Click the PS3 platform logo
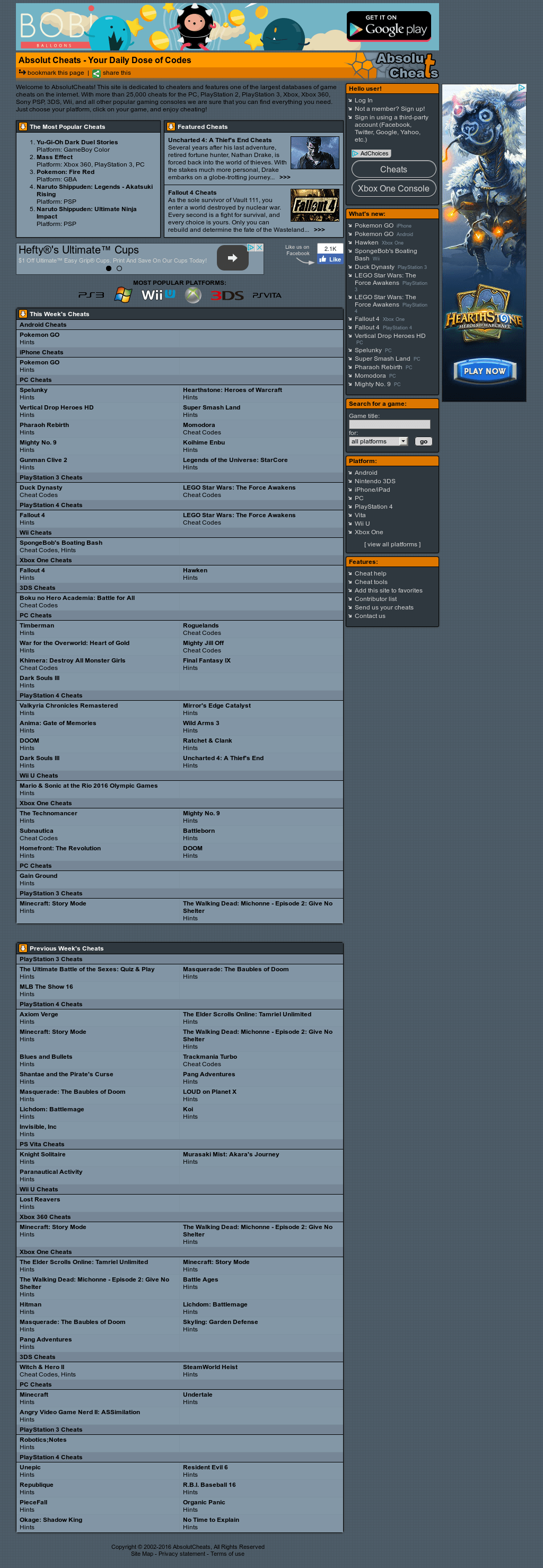543x1568 pixels. click(91, 295)
